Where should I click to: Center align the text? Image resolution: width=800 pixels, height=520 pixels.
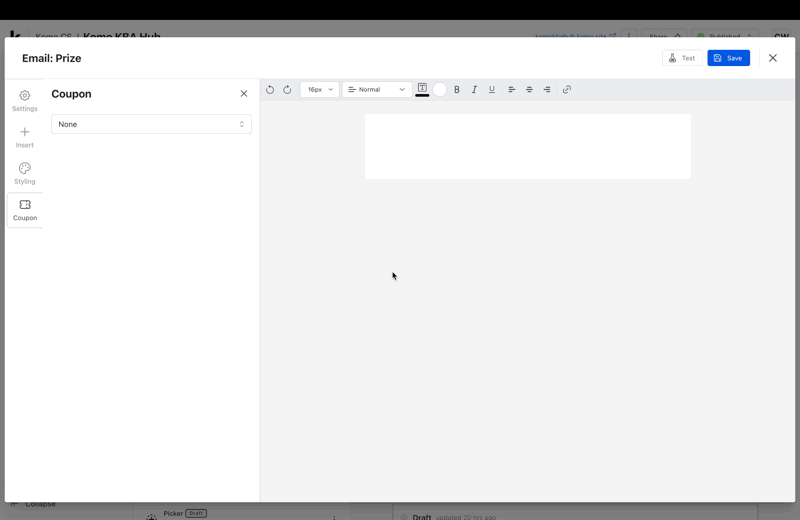coord(529,90)
